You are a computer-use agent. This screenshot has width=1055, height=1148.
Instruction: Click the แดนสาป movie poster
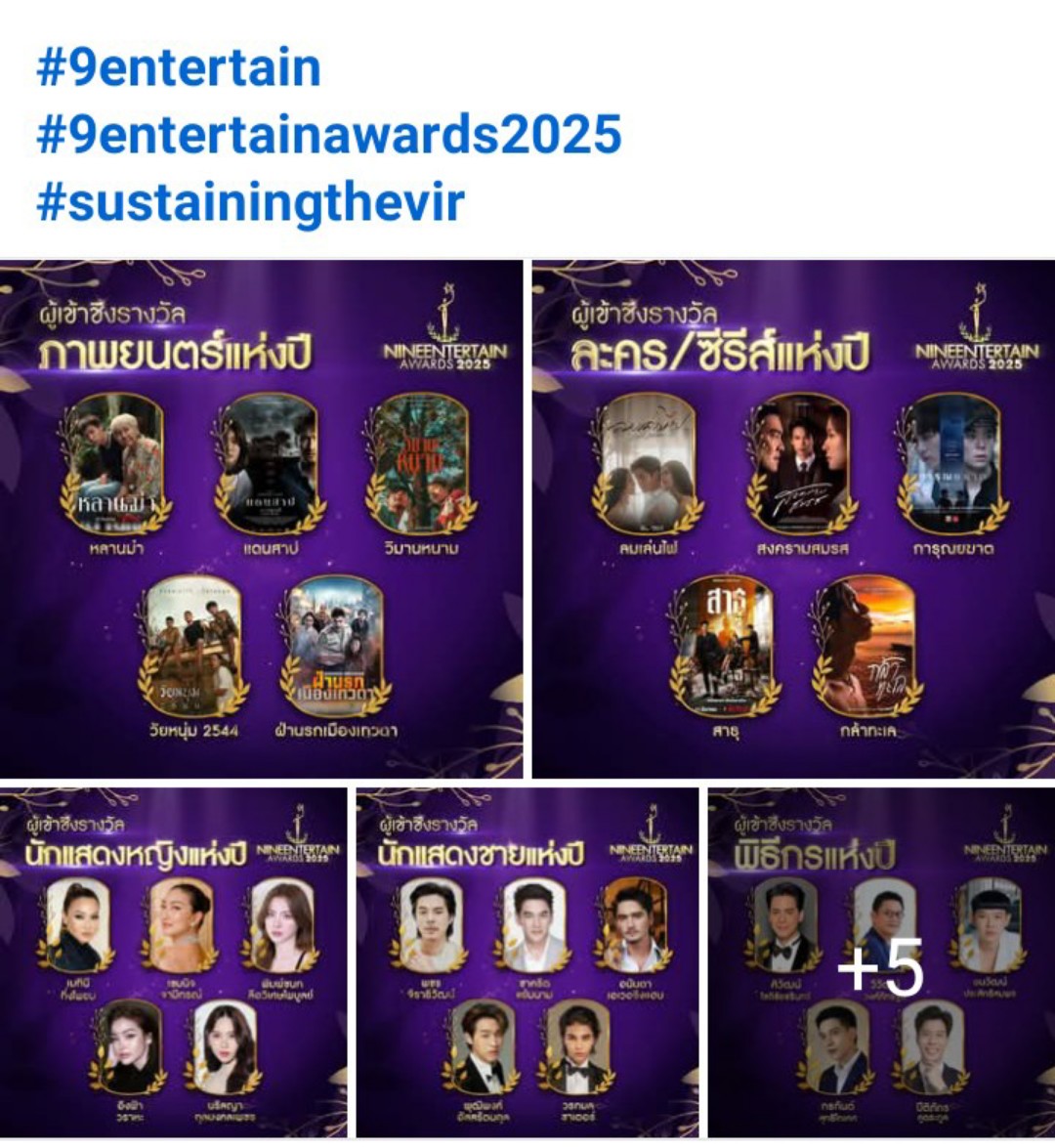[271, 462]
